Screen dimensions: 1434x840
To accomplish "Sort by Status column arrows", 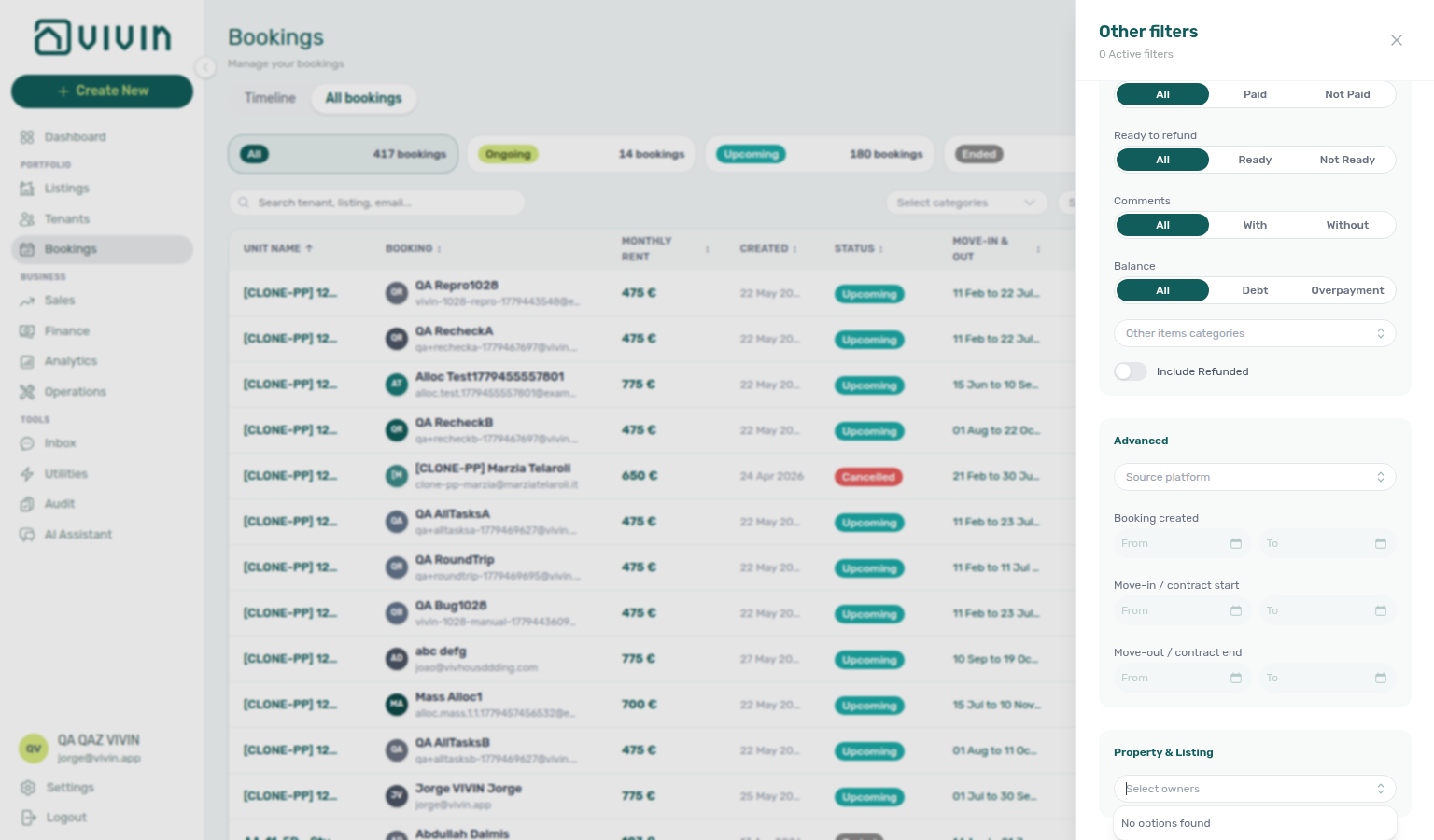I will 880,249.
